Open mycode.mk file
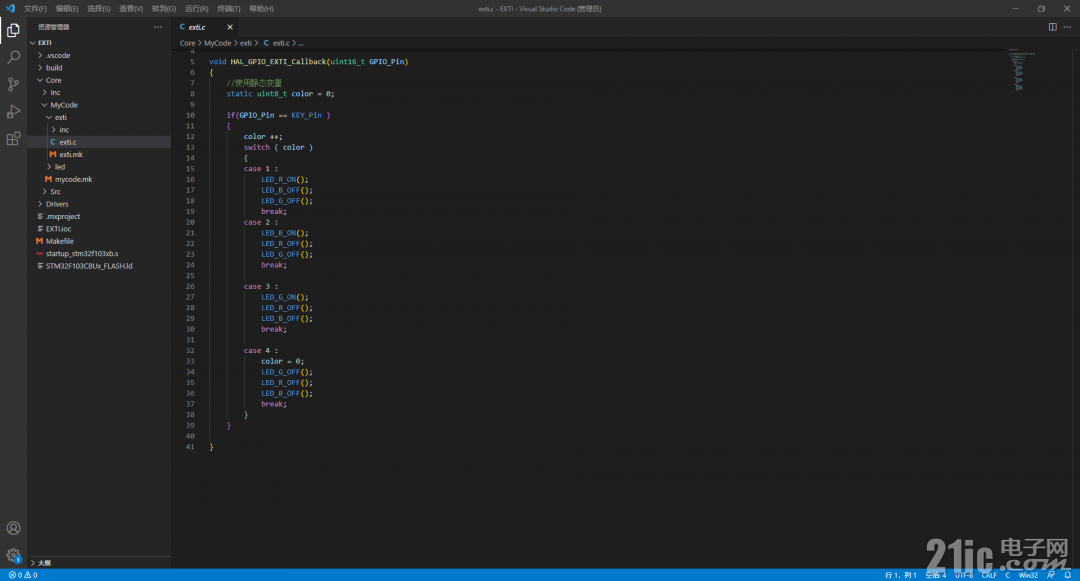 (x=99, y=179)
